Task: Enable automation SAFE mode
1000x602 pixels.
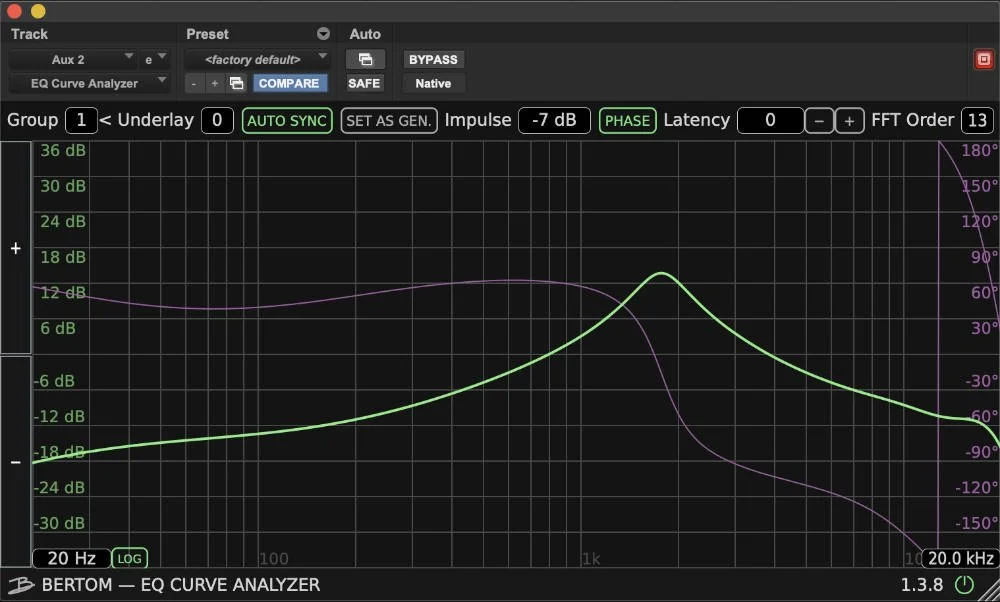Action: [x=364, y=83]
